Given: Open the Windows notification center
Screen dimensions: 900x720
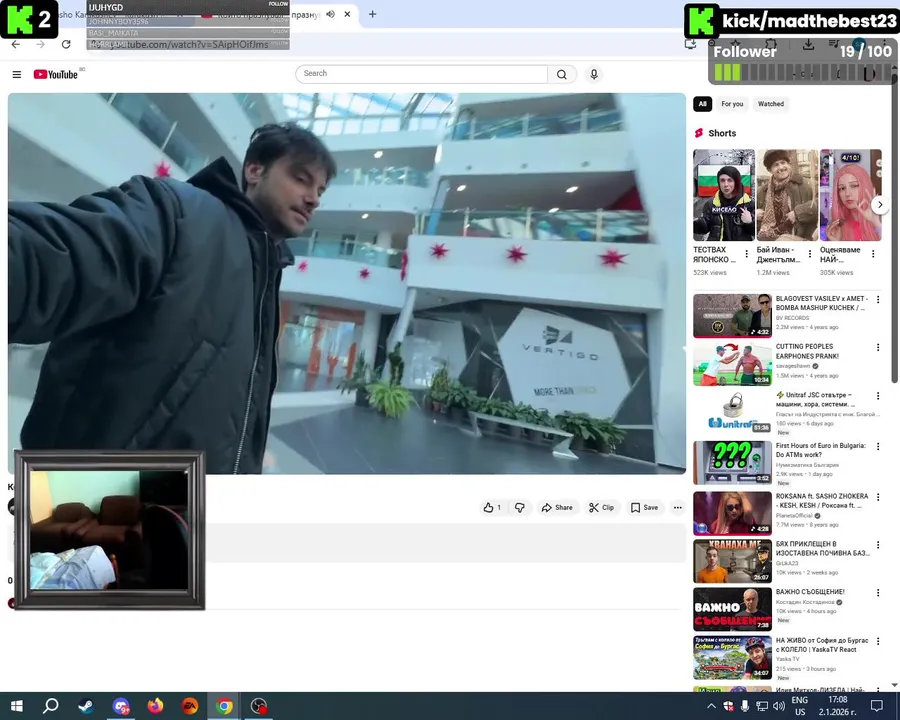Looking at the screenshot, I should (876, 706).
